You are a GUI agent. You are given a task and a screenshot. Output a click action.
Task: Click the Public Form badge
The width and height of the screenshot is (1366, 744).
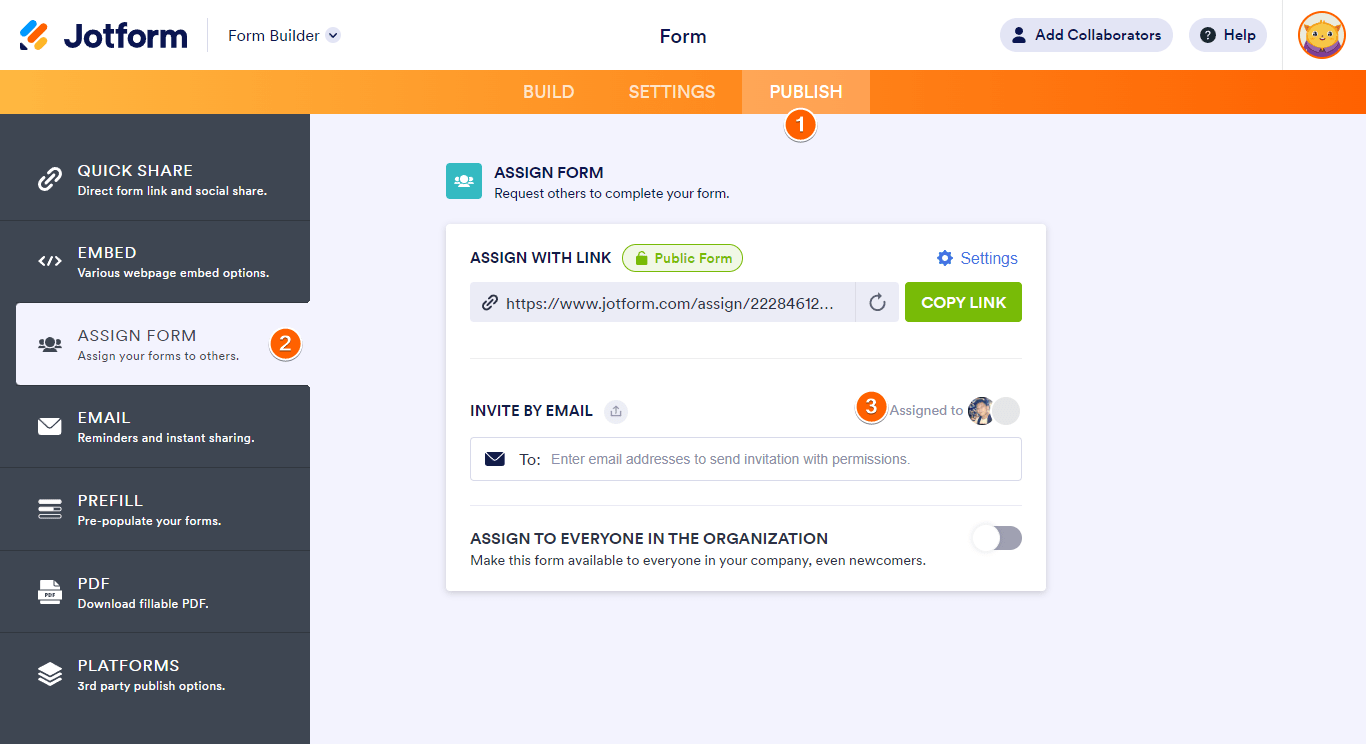682,258
